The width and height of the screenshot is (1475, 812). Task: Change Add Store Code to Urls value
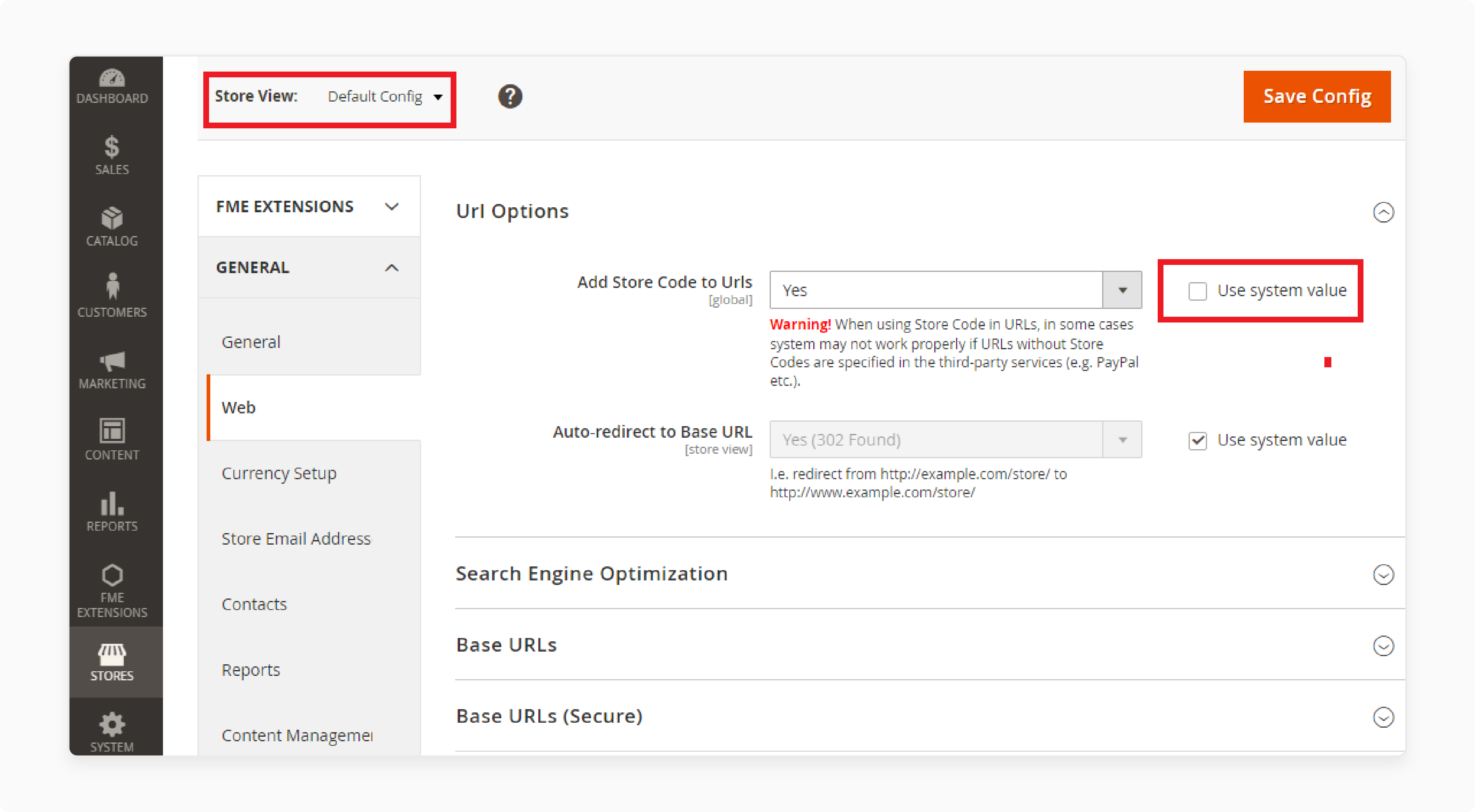[x=955, y=290]
